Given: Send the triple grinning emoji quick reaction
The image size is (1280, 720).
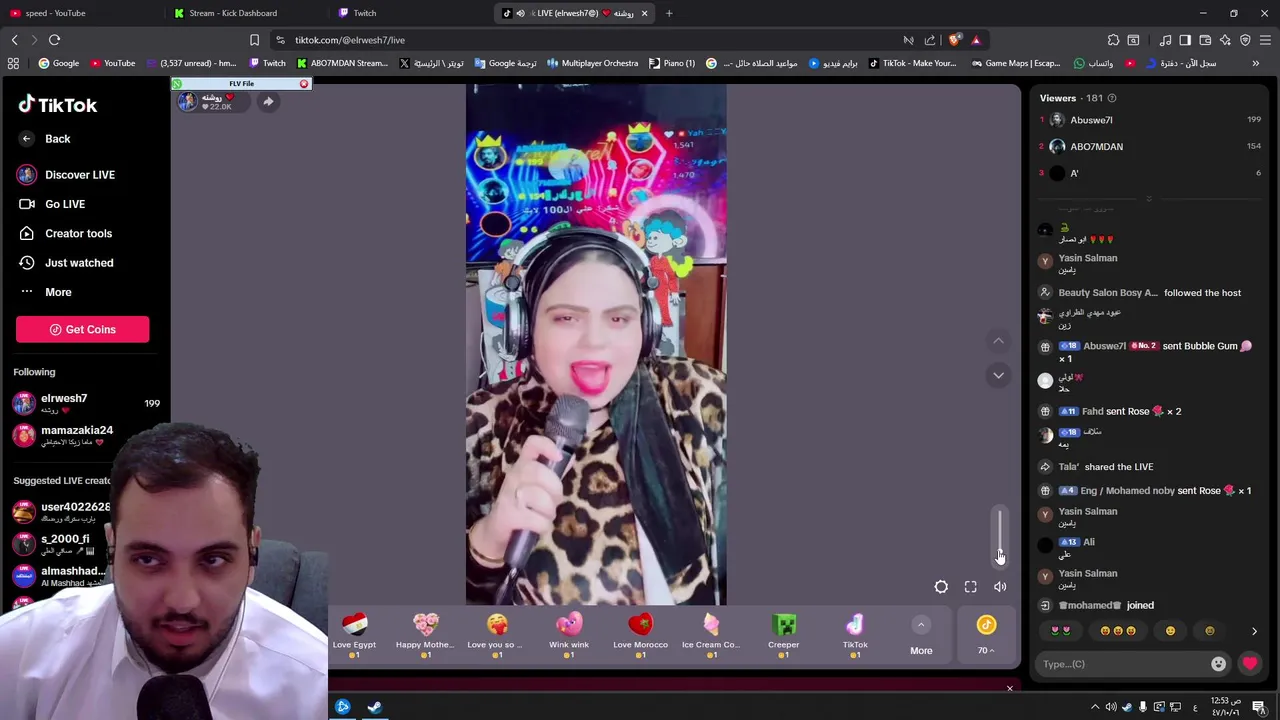Looking at the screenshot, I should [1118, 631].
